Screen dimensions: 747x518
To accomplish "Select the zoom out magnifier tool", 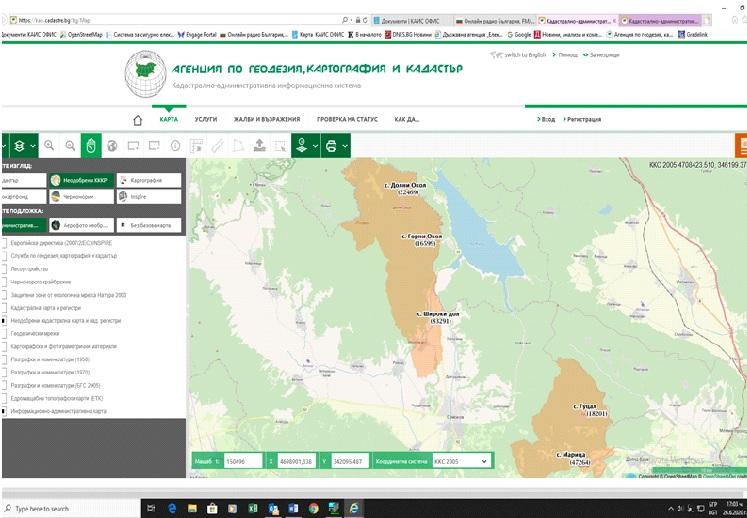I will tap(70, 146).
